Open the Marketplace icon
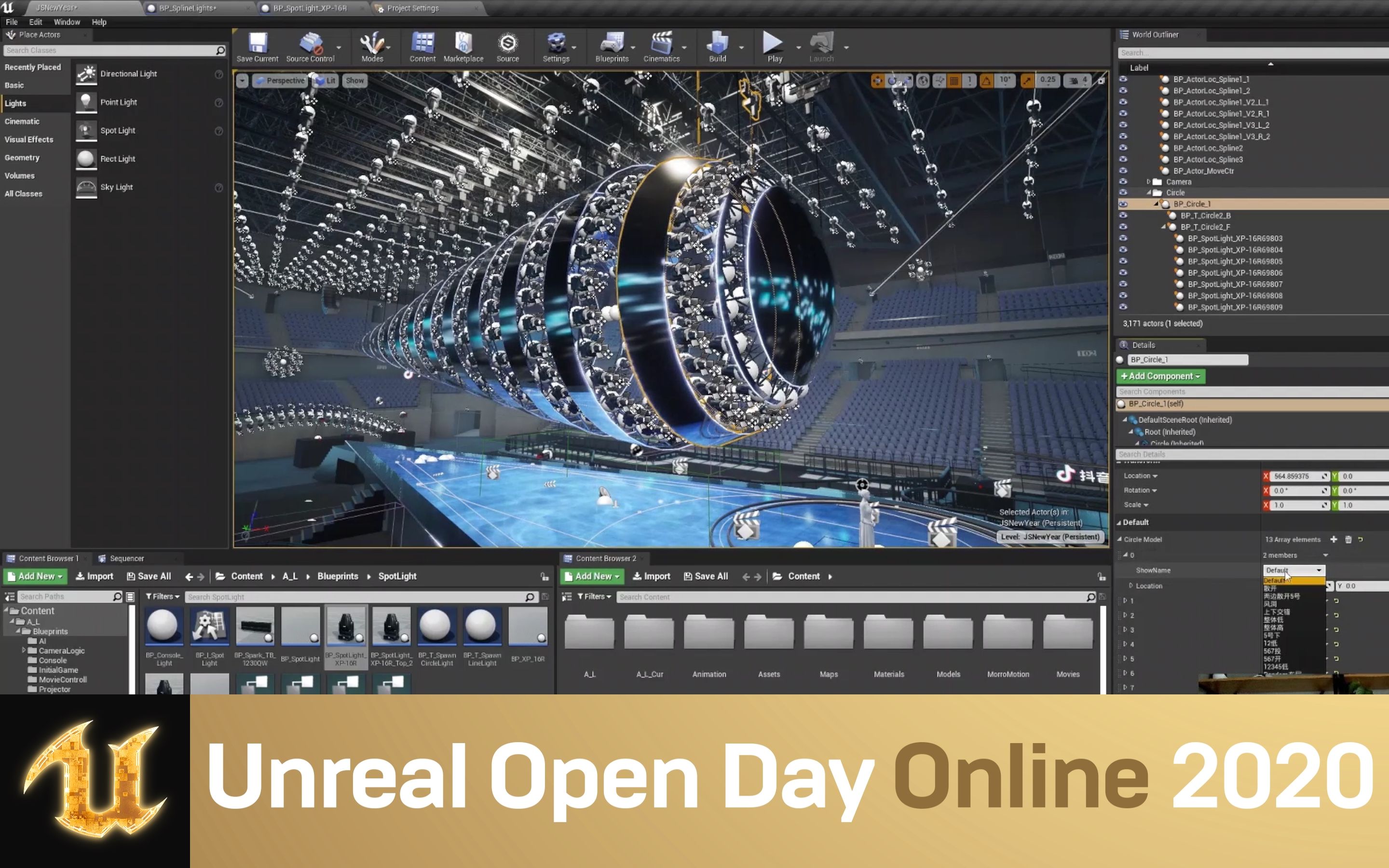The width and height of the screenshot is (1389, 868). click(x=463, y=47)
